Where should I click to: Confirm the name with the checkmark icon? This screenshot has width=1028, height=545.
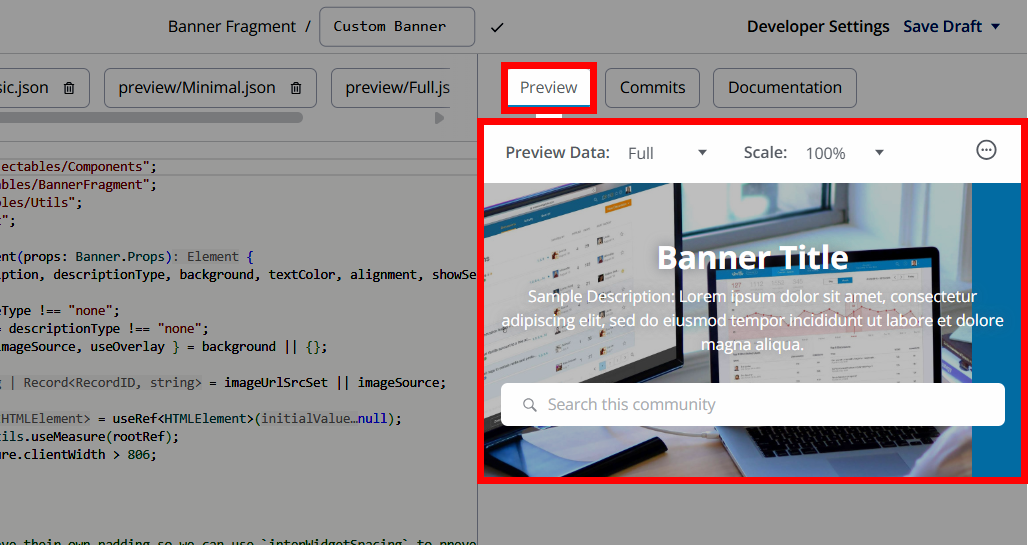[497, 28]
